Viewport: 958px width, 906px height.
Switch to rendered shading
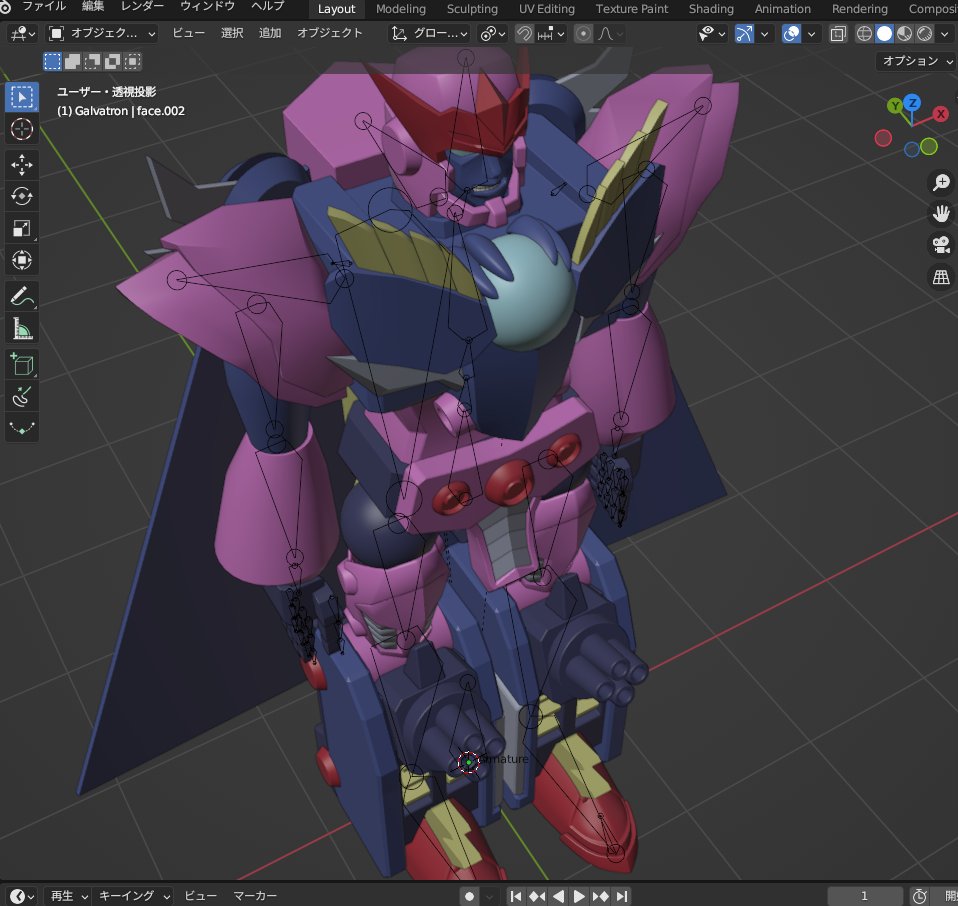click(x=924, y=34)
